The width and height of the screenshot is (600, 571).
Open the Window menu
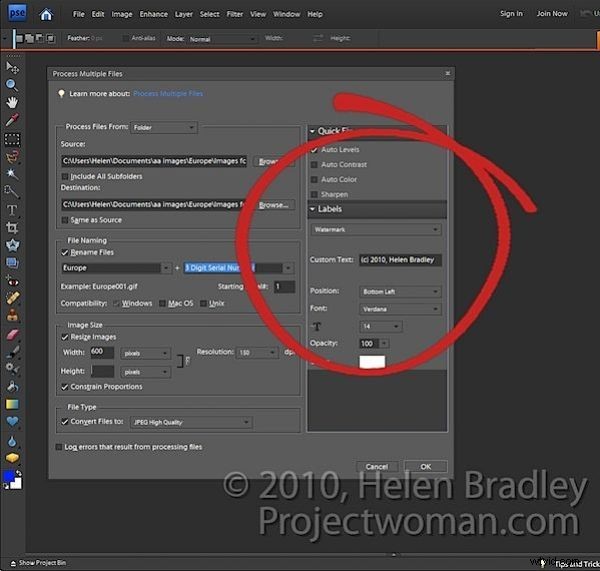tap(287, 14)
